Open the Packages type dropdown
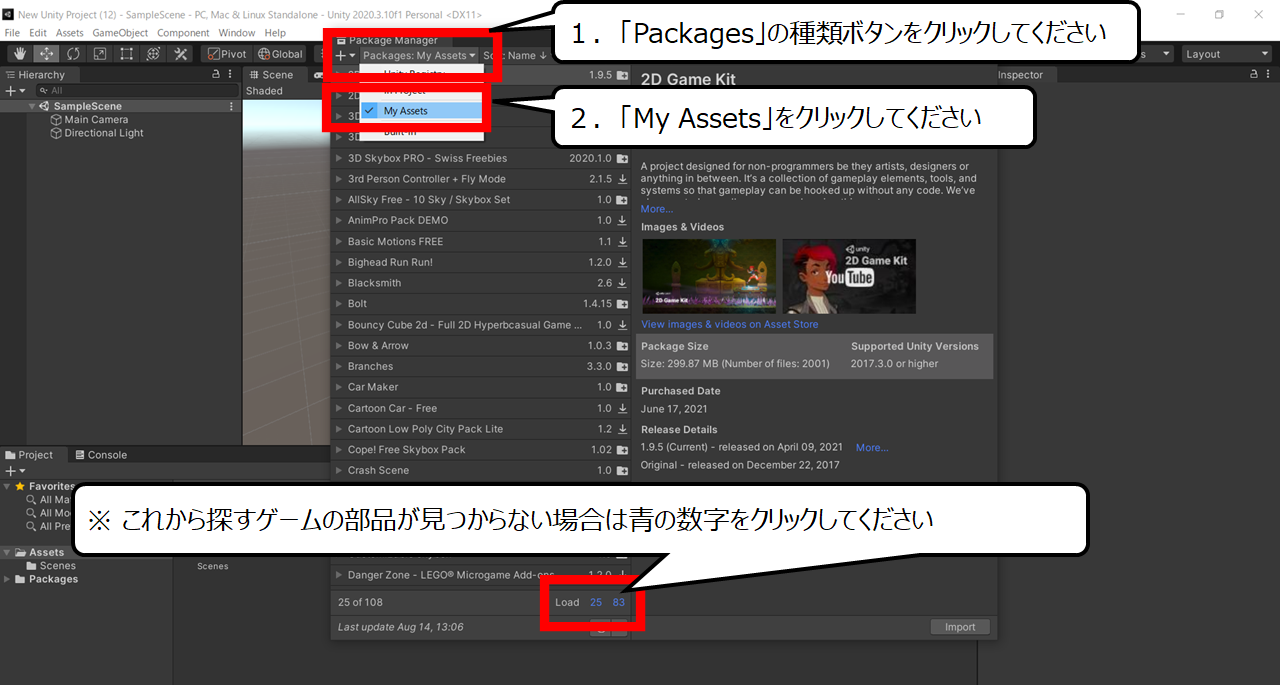This screenshot has width=1280, height=685. (x=419, y=56)
